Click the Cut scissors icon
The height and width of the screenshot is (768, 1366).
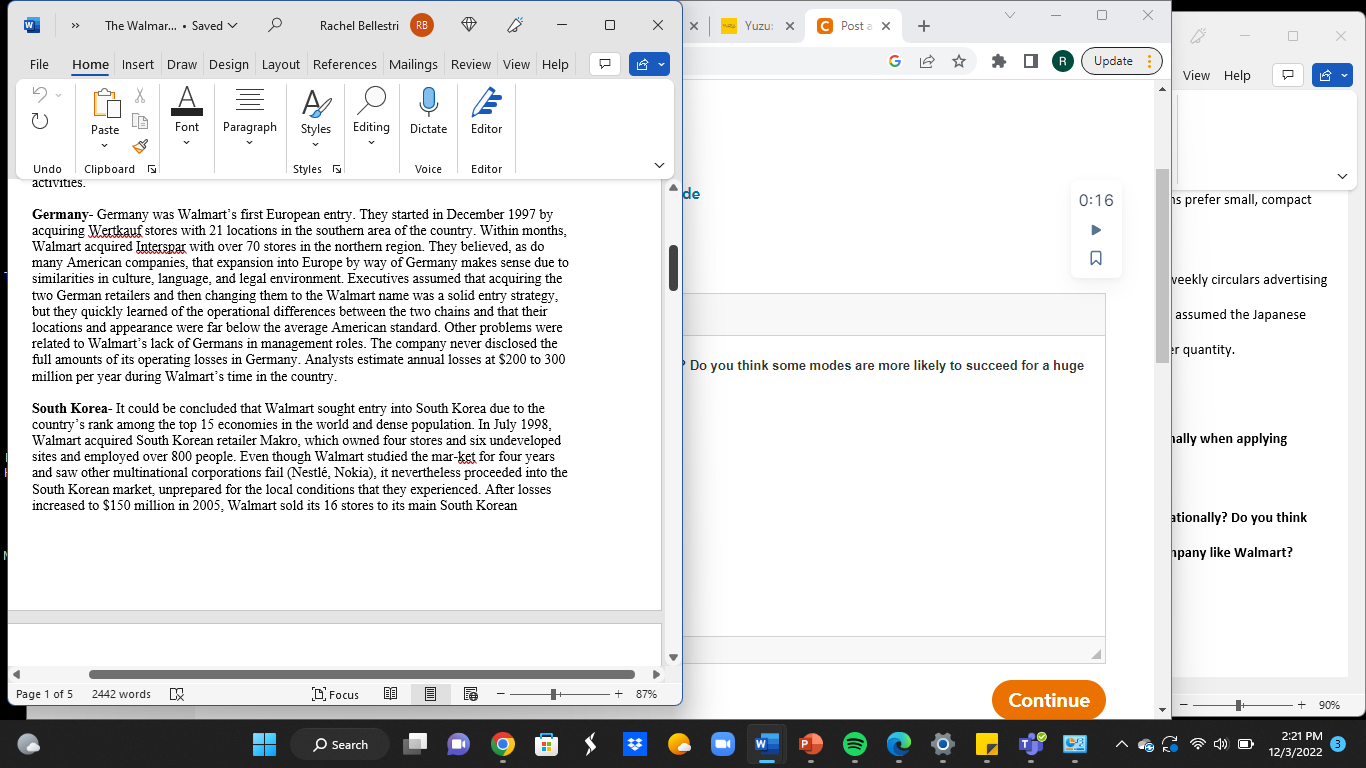(x=140, y=96)
